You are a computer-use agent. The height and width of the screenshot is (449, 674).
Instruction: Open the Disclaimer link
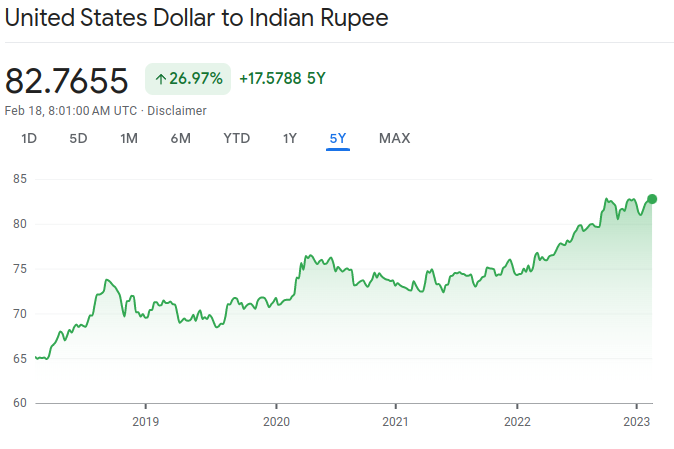tap(177, 110)
